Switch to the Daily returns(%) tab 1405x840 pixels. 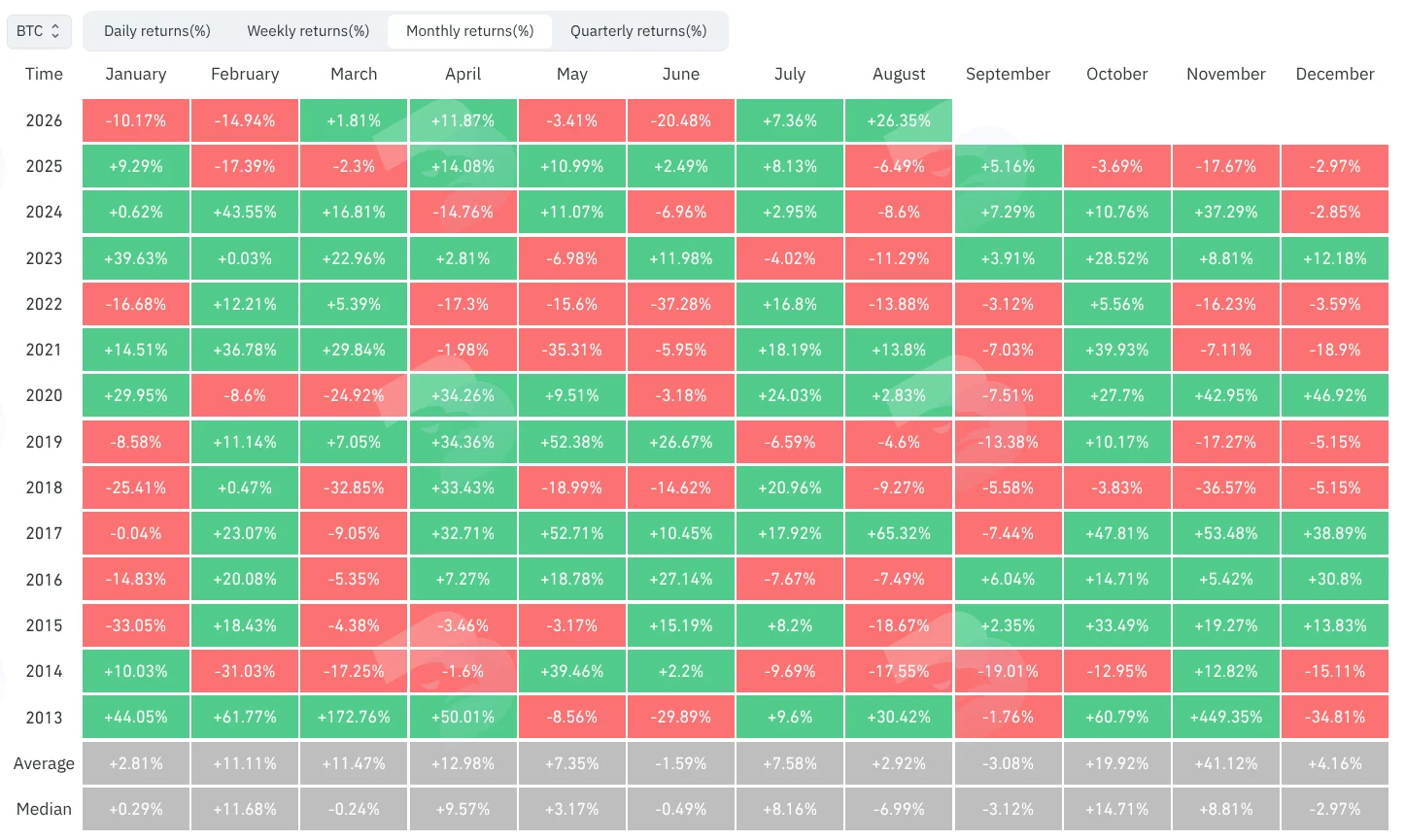pyautogui.click(x=157, y=31)
